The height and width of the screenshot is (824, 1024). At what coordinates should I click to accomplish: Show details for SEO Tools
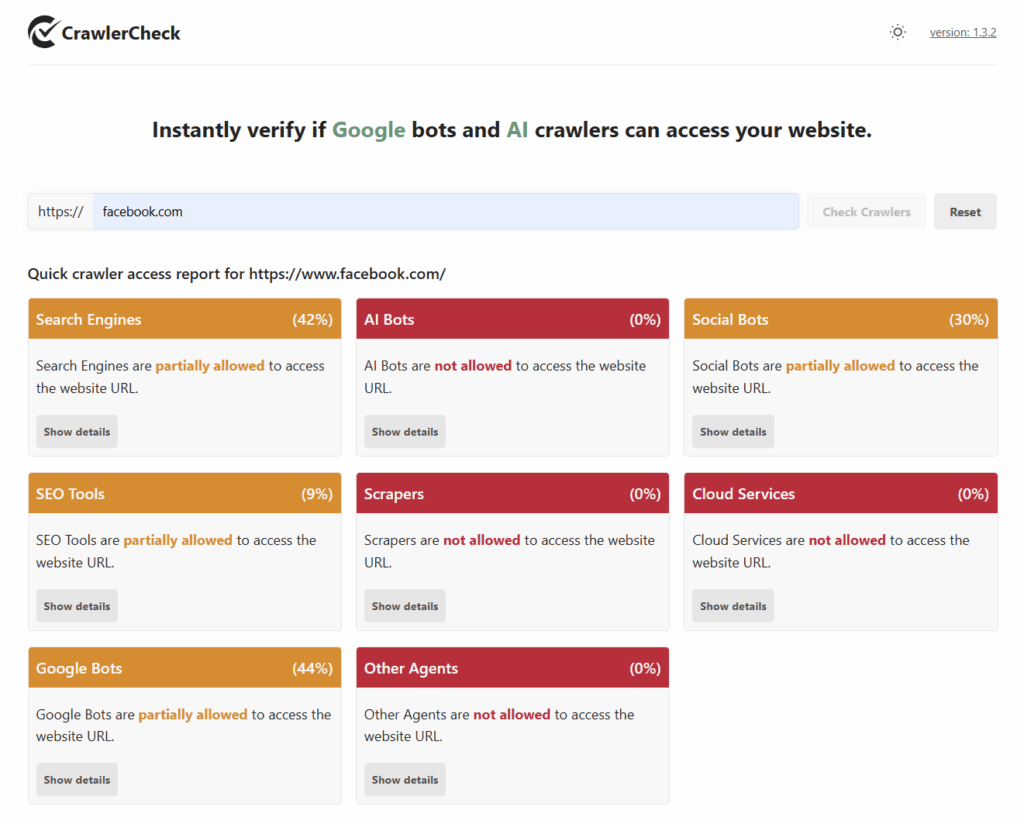(x=77, y=606)
